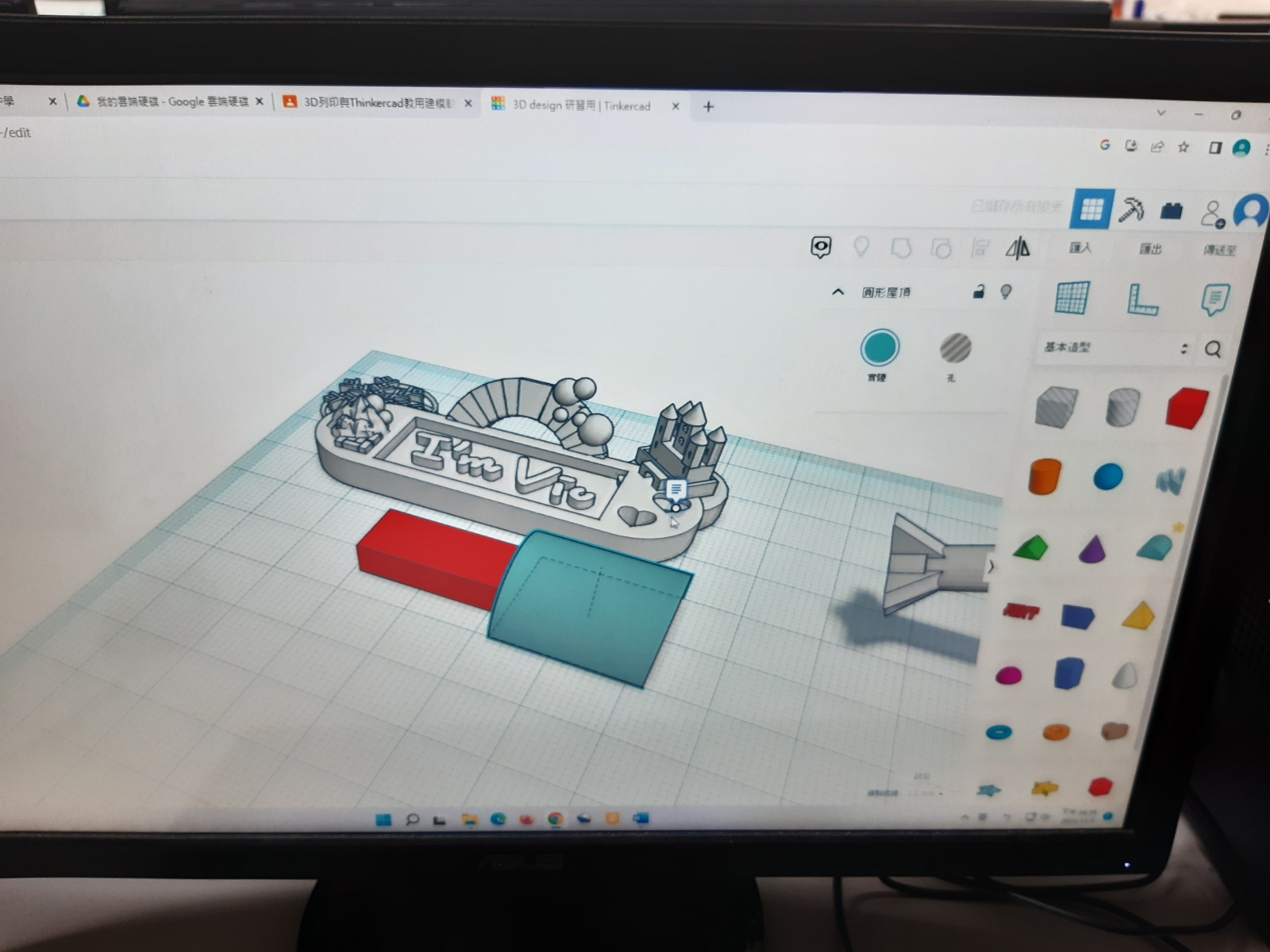The height and width of the screenshot is (952, 1270).
Task: Pick the red Text shape
Action: [x=1021, y=611]
